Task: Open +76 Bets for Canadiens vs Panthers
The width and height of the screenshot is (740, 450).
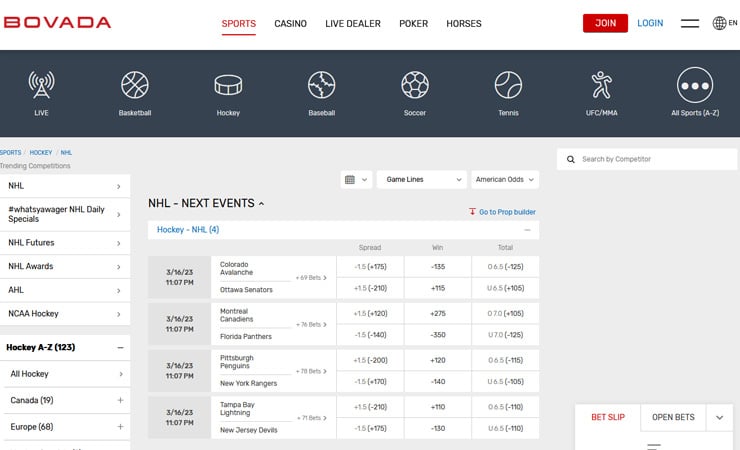Action: (x=311, y=325)
